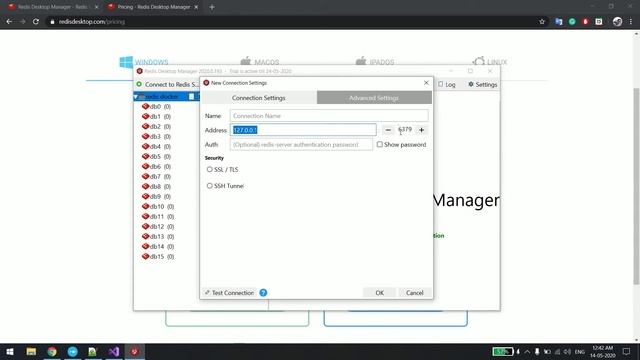Select Windows platform on pricing page
Image resolution: width=640 pixels, height=360 pixels.
coord(144,62)
